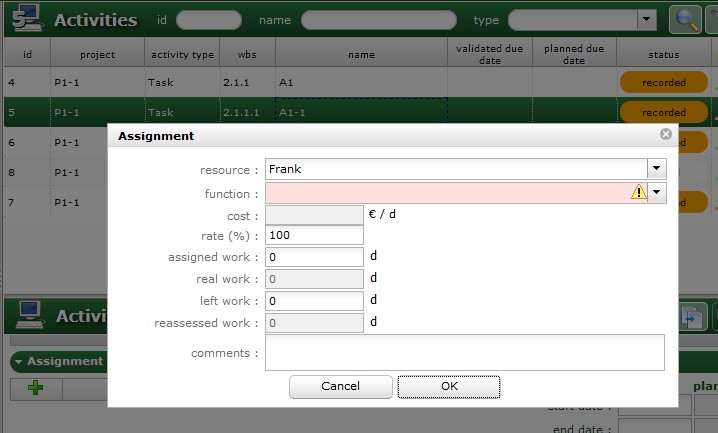Screen dimensions: 718x433
Task: Click the document icon in lower right toolbar
Action: tap(693, 317)
